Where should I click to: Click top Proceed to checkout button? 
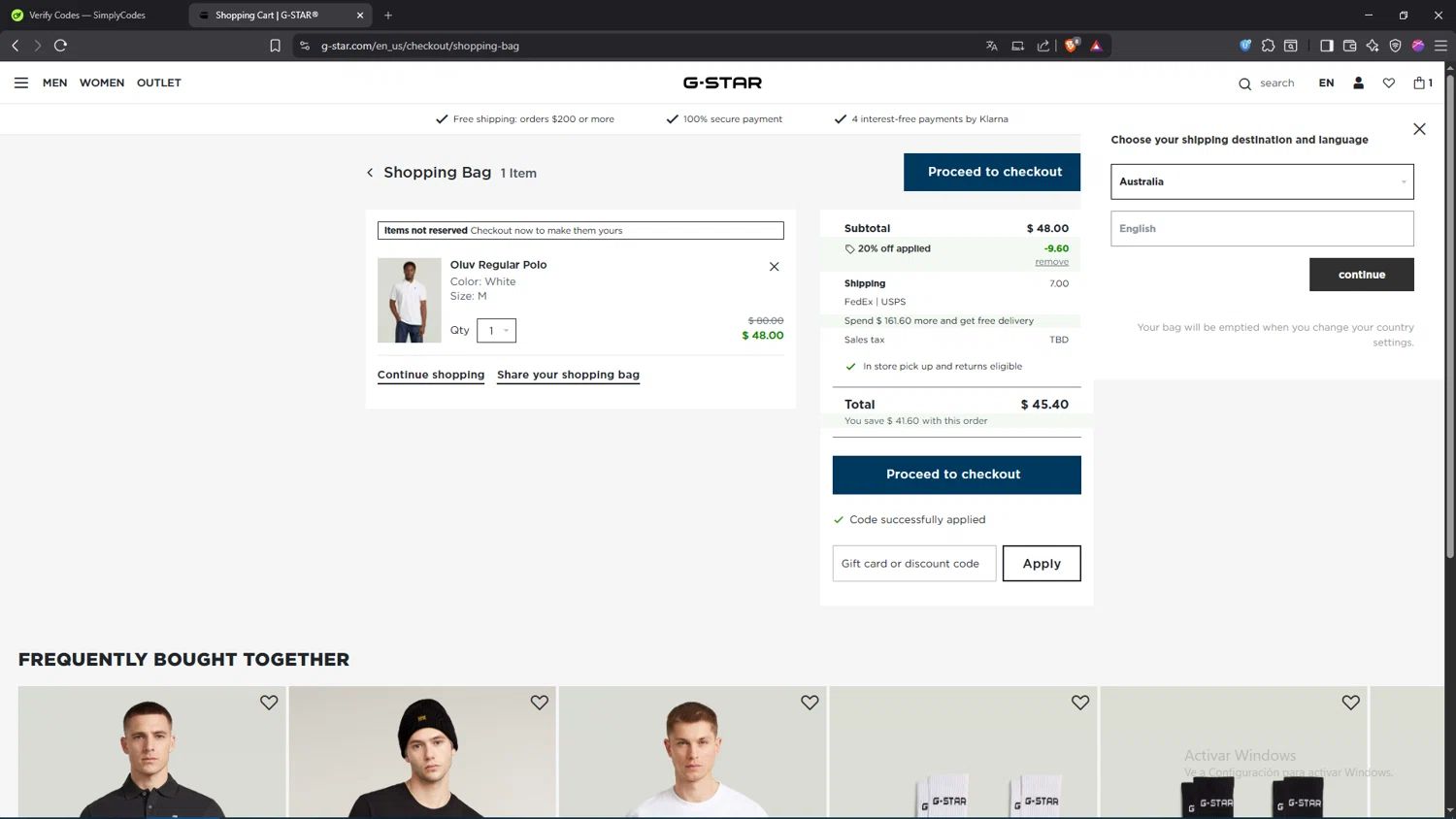pos(992,172)
